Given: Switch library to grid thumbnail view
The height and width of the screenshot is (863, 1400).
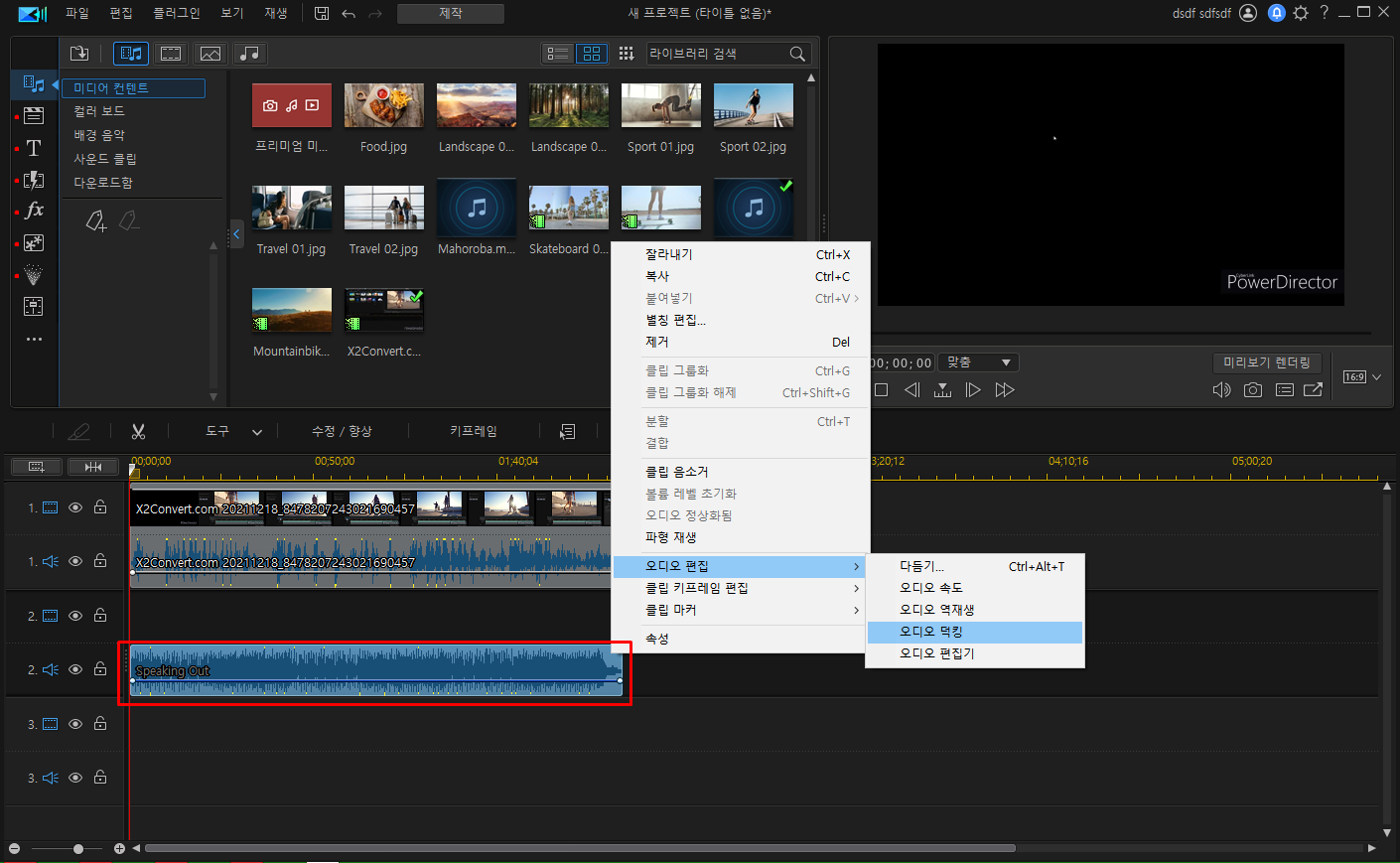Looking at the screenshot, I should 592,54.
